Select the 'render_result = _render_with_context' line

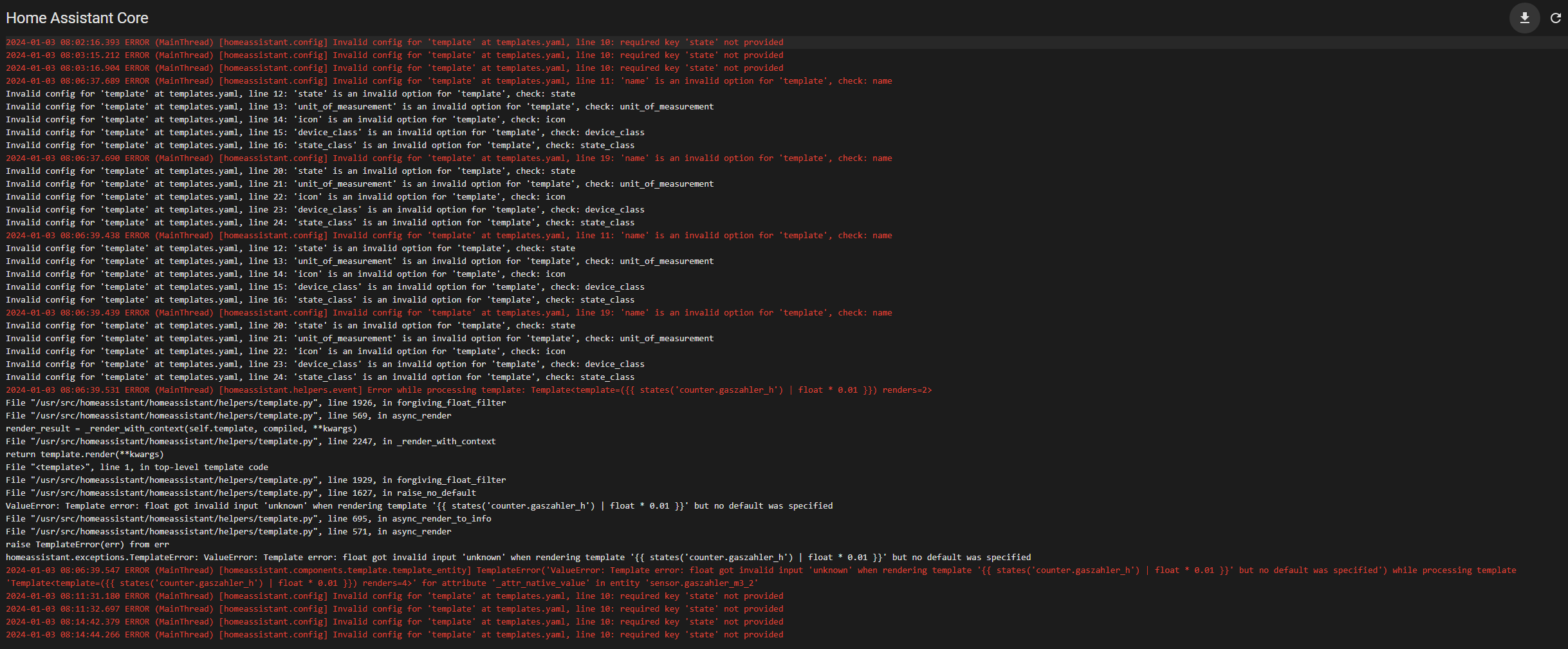pyautogui.click(x=181, y=429)
